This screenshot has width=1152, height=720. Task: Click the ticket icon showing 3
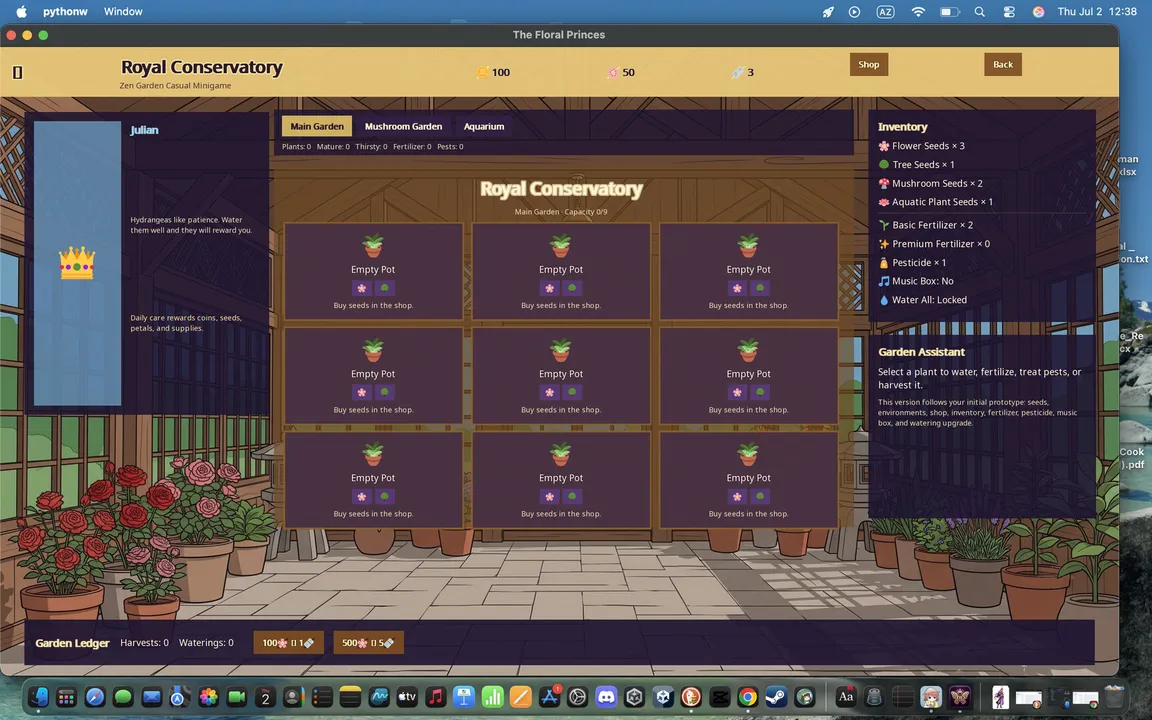(738, 72)
